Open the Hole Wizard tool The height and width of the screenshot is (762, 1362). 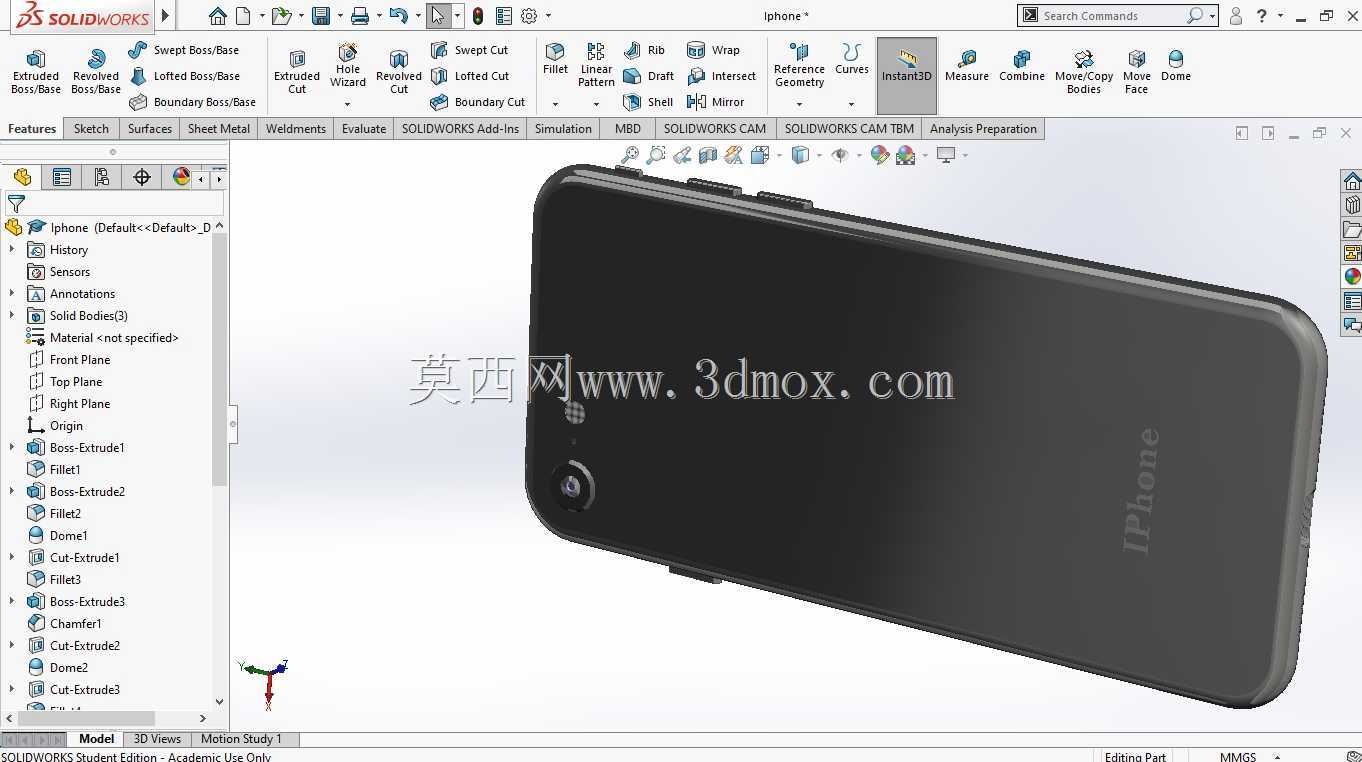pos(348,66)
